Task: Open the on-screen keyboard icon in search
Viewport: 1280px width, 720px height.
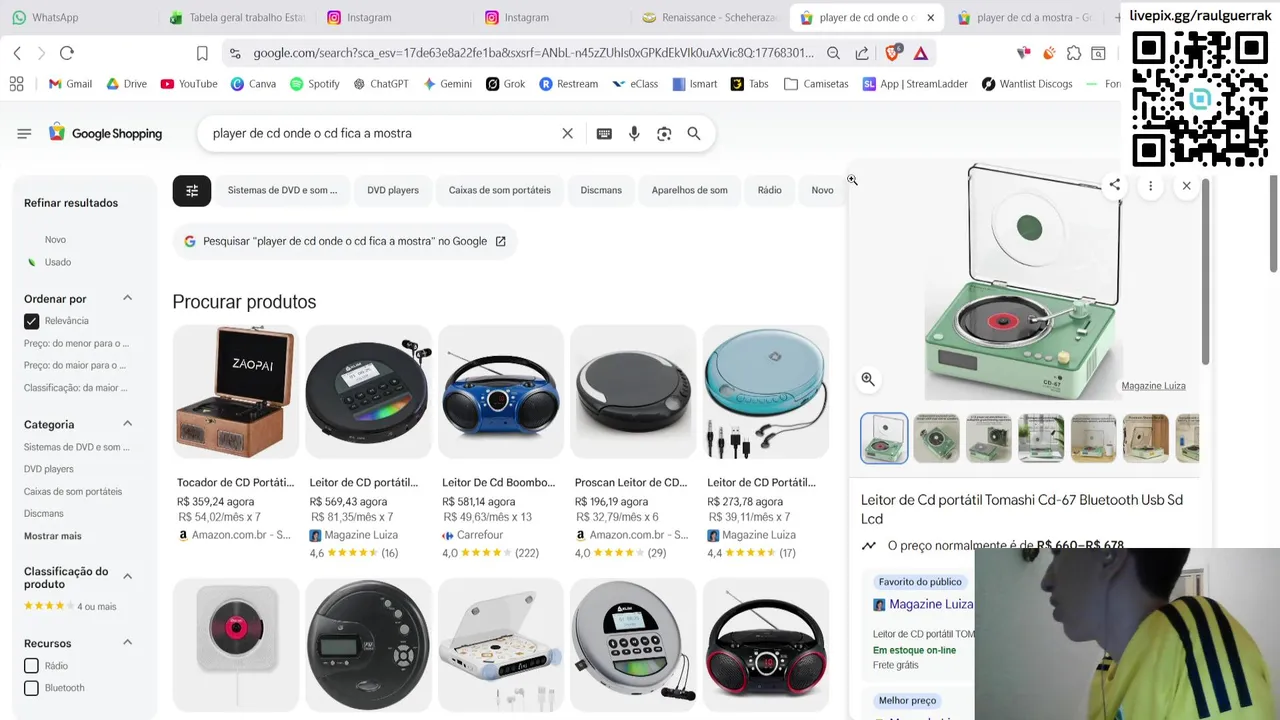Action: pos(604,133)
